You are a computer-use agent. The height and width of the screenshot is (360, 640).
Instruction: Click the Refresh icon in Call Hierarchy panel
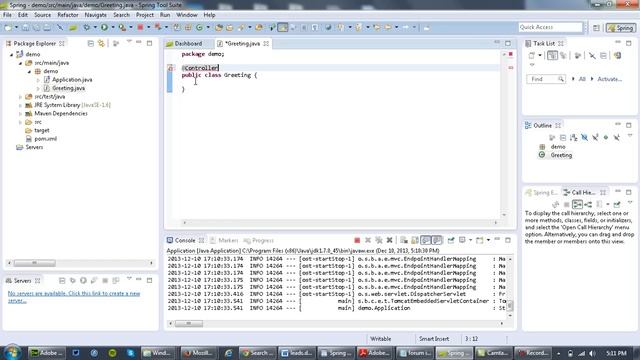pyautogui.click(x=556, y=204)
